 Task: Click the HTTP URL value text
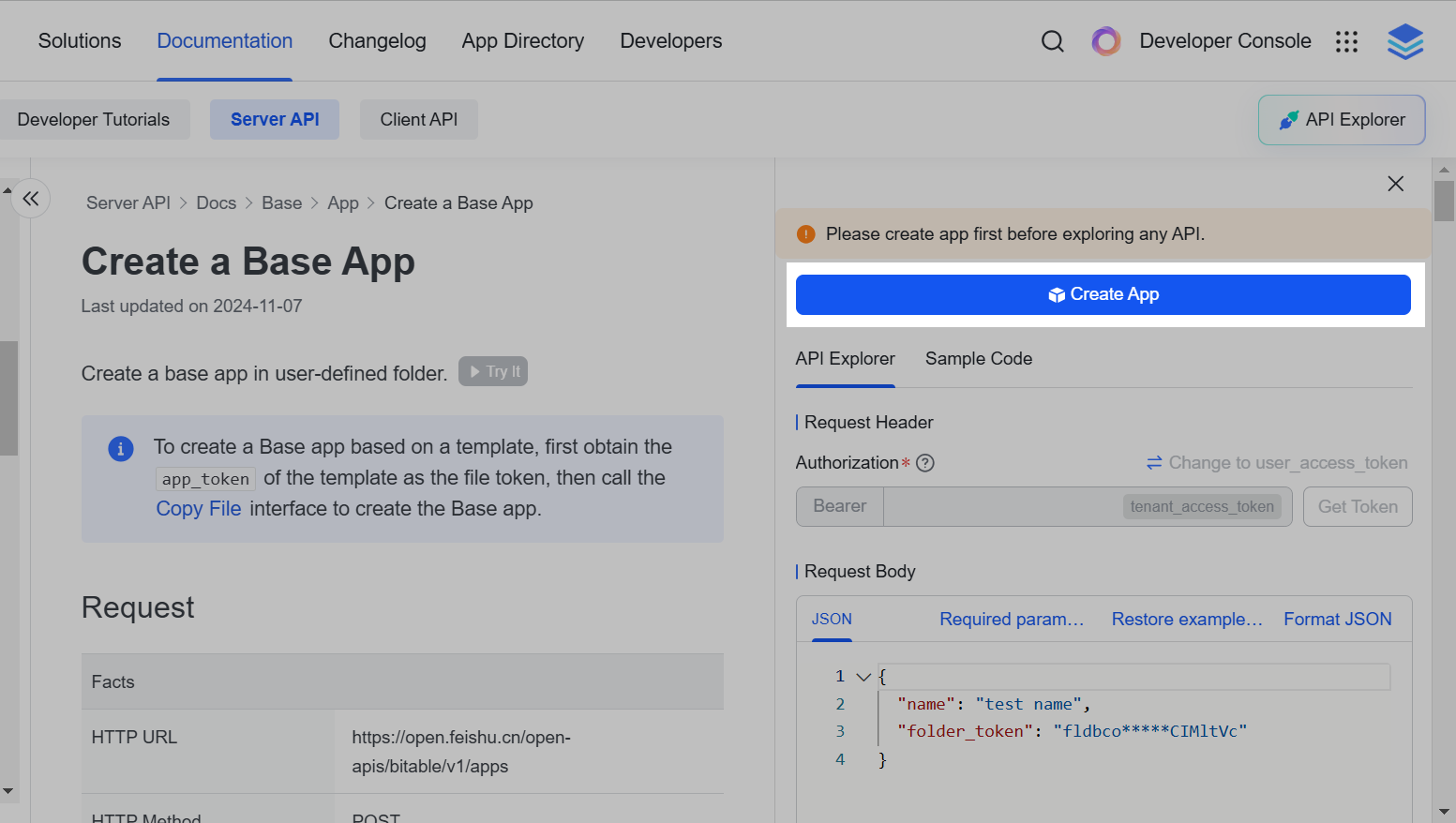tap(461, 752)
